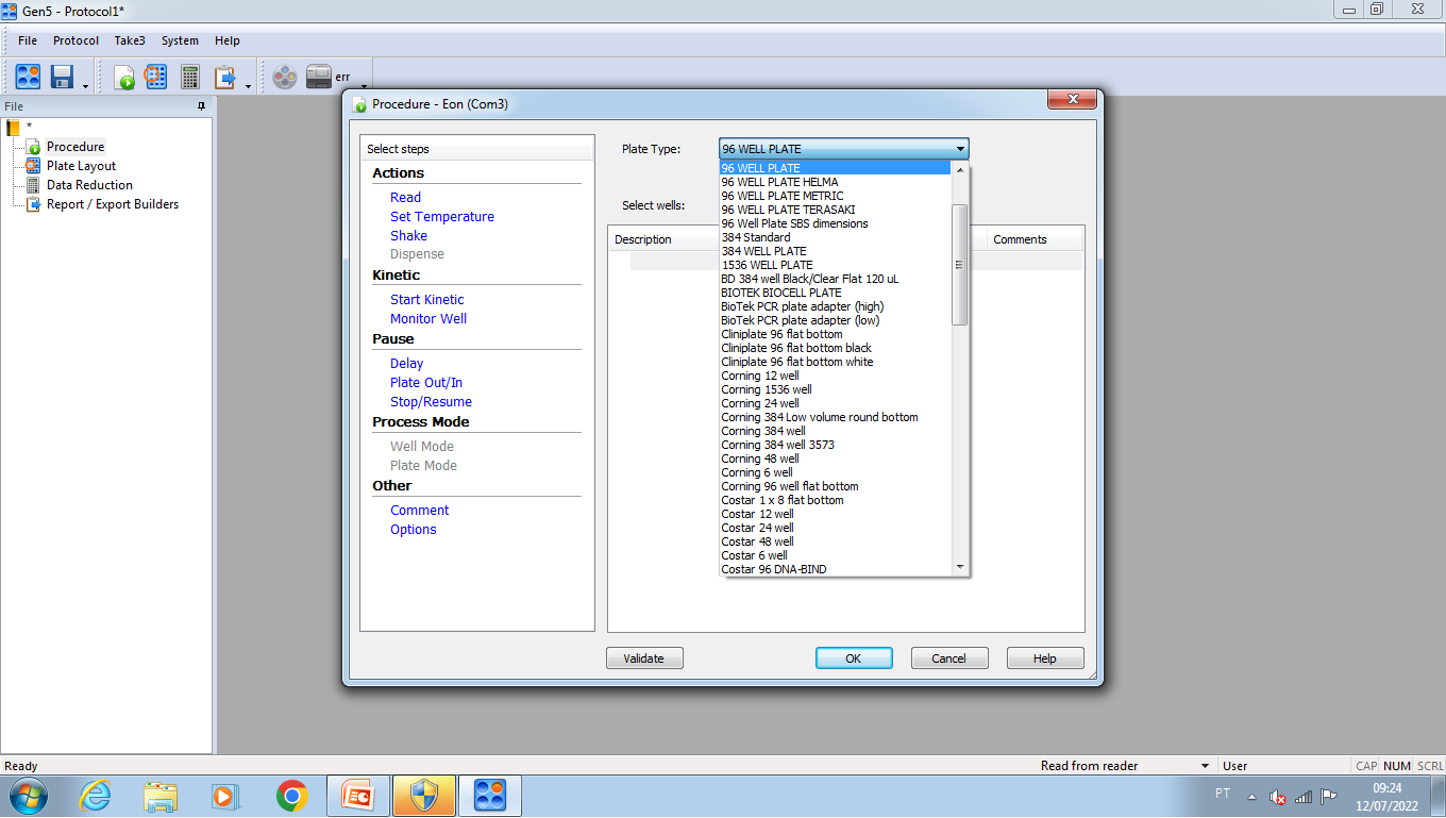Click the Validate button
Image resolution: width=1446 pixels, height=818 pixels.
click(644, 658)
